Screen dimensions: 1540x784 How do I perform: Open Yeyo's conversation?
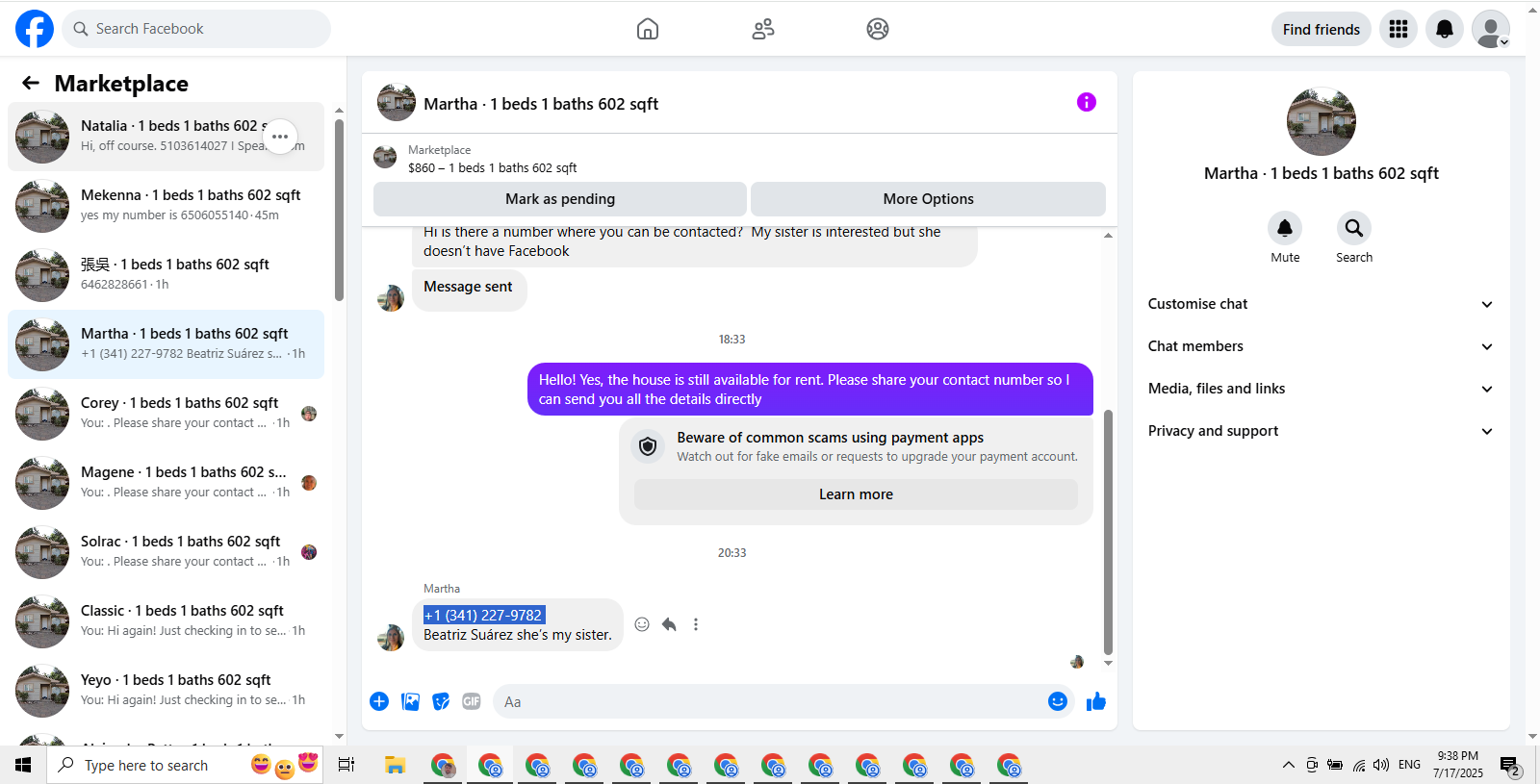click(x=166, y=691)
